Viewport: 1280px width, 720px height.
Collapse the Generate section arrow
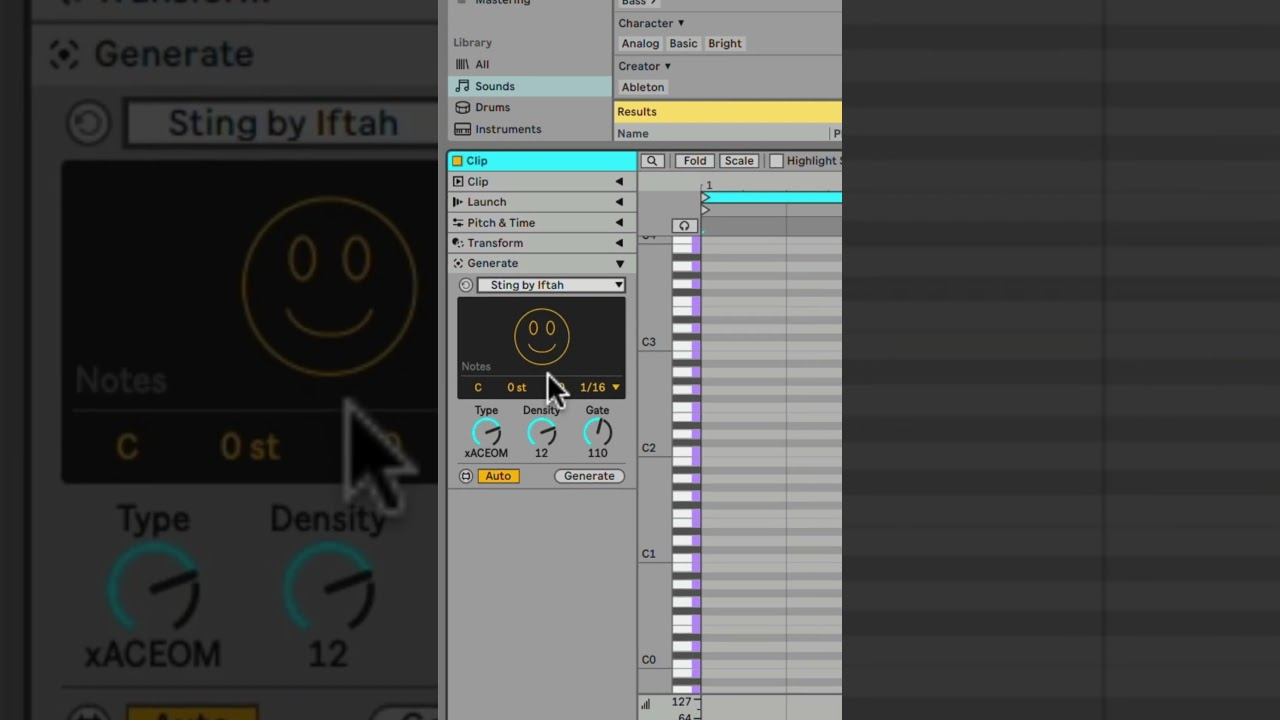[x=619, y=264]
